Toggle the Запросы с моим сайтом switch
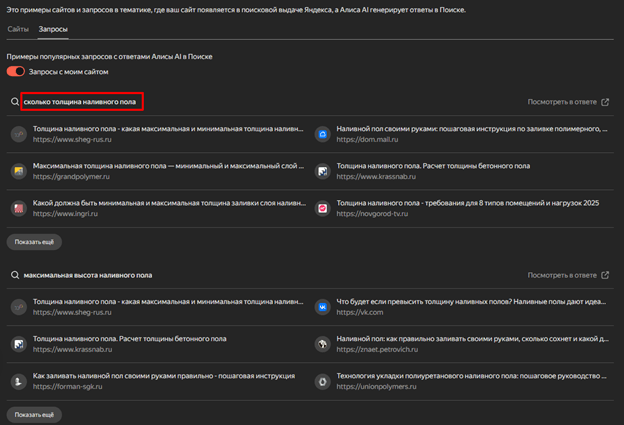The width and height of the screenshot is (624, 425). pyautogui.click(x=16, y=72)
